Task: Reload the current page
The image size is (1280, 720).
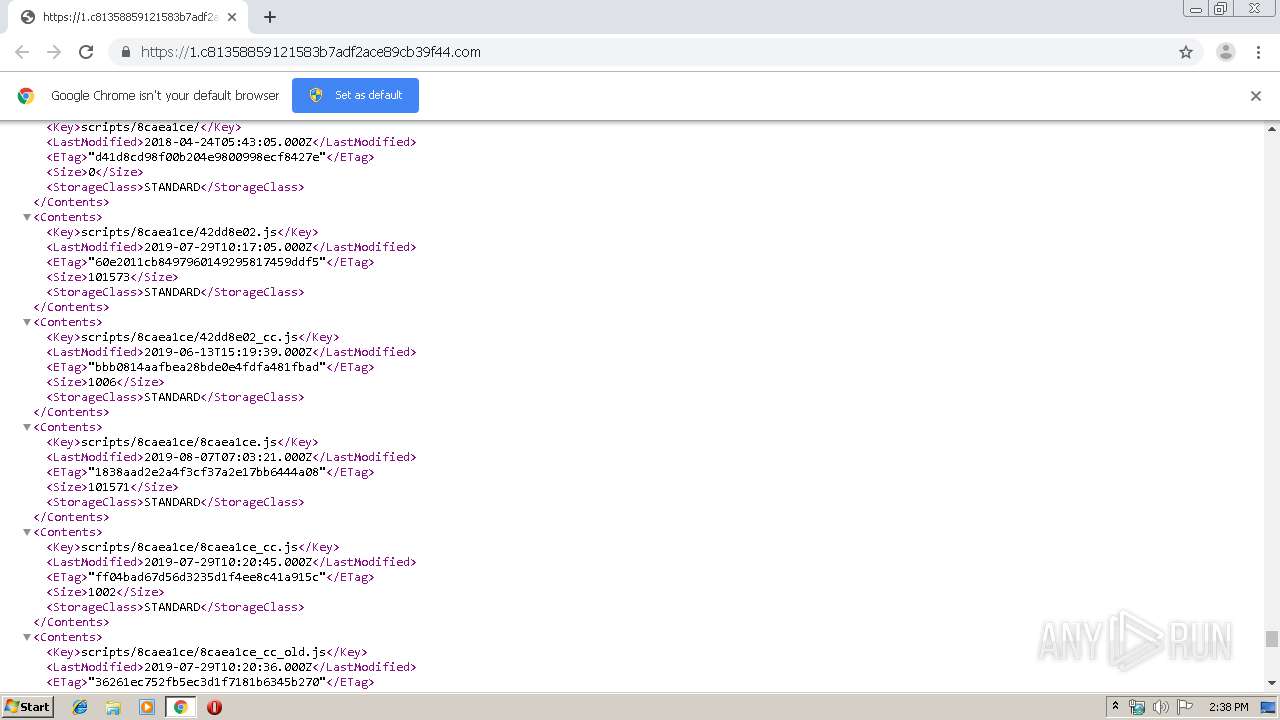Action: pyautogui.click(x=86, y=52)
